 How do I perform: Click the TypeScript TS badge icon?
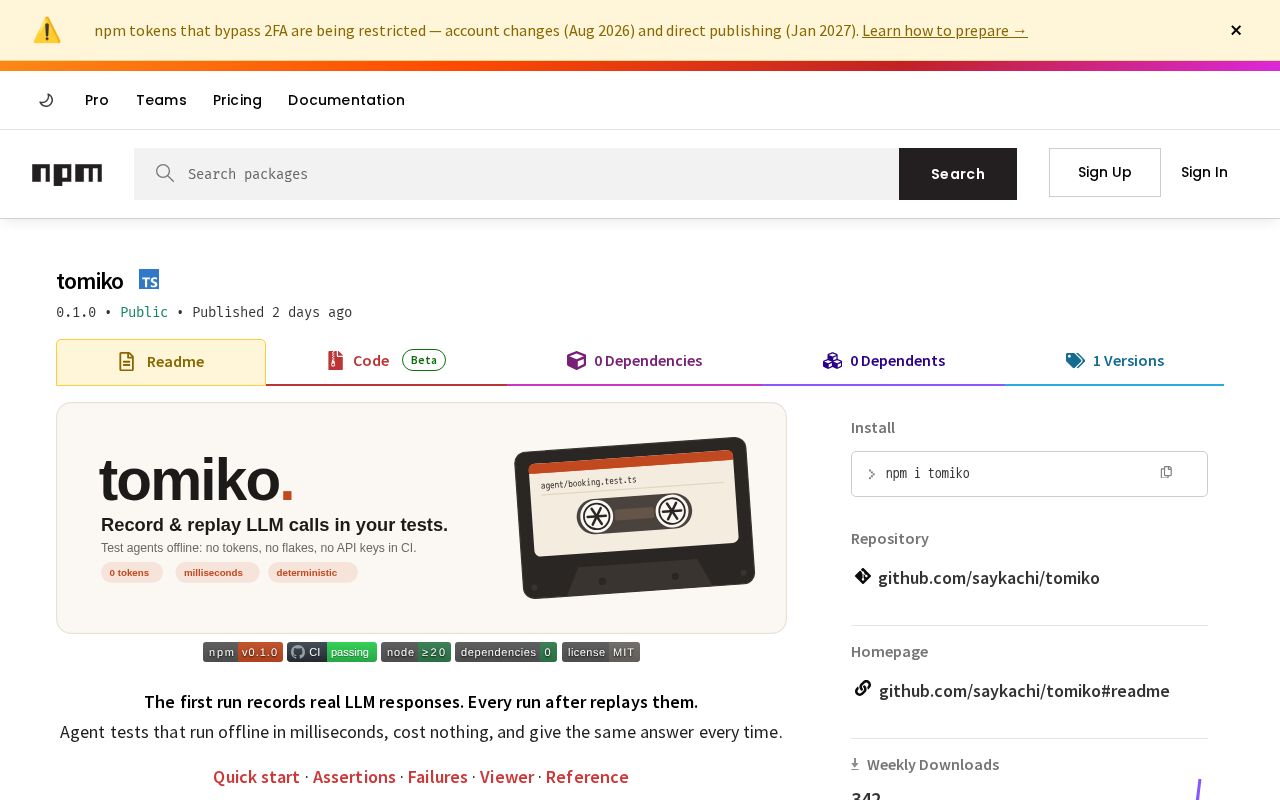click(149, 279)
